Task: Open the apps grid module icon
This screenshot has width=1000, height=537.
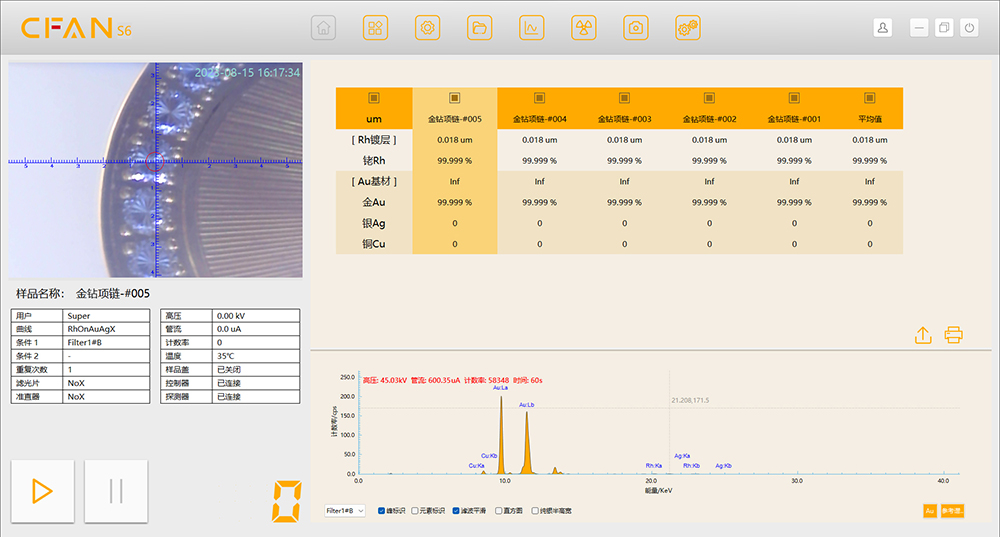Action: 375,28
